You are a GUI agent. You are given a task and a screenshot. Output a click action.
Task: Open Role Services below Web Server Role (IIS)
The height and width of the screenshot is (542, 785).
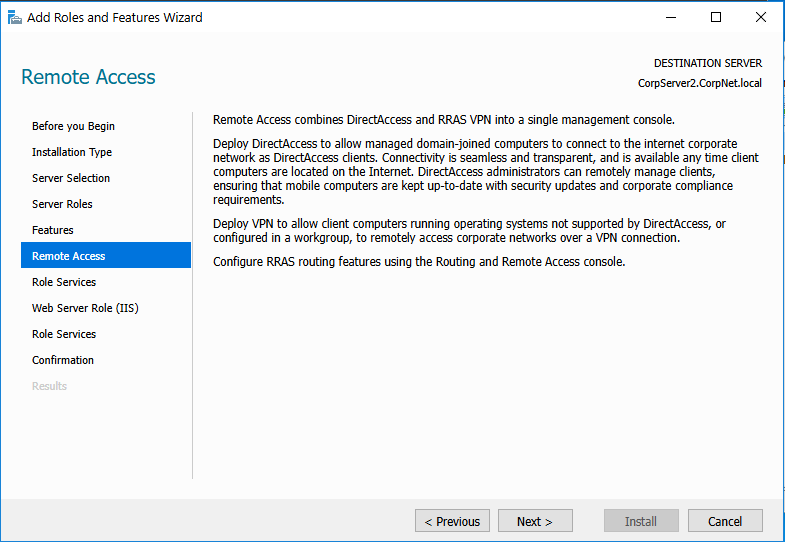point(64,334)
